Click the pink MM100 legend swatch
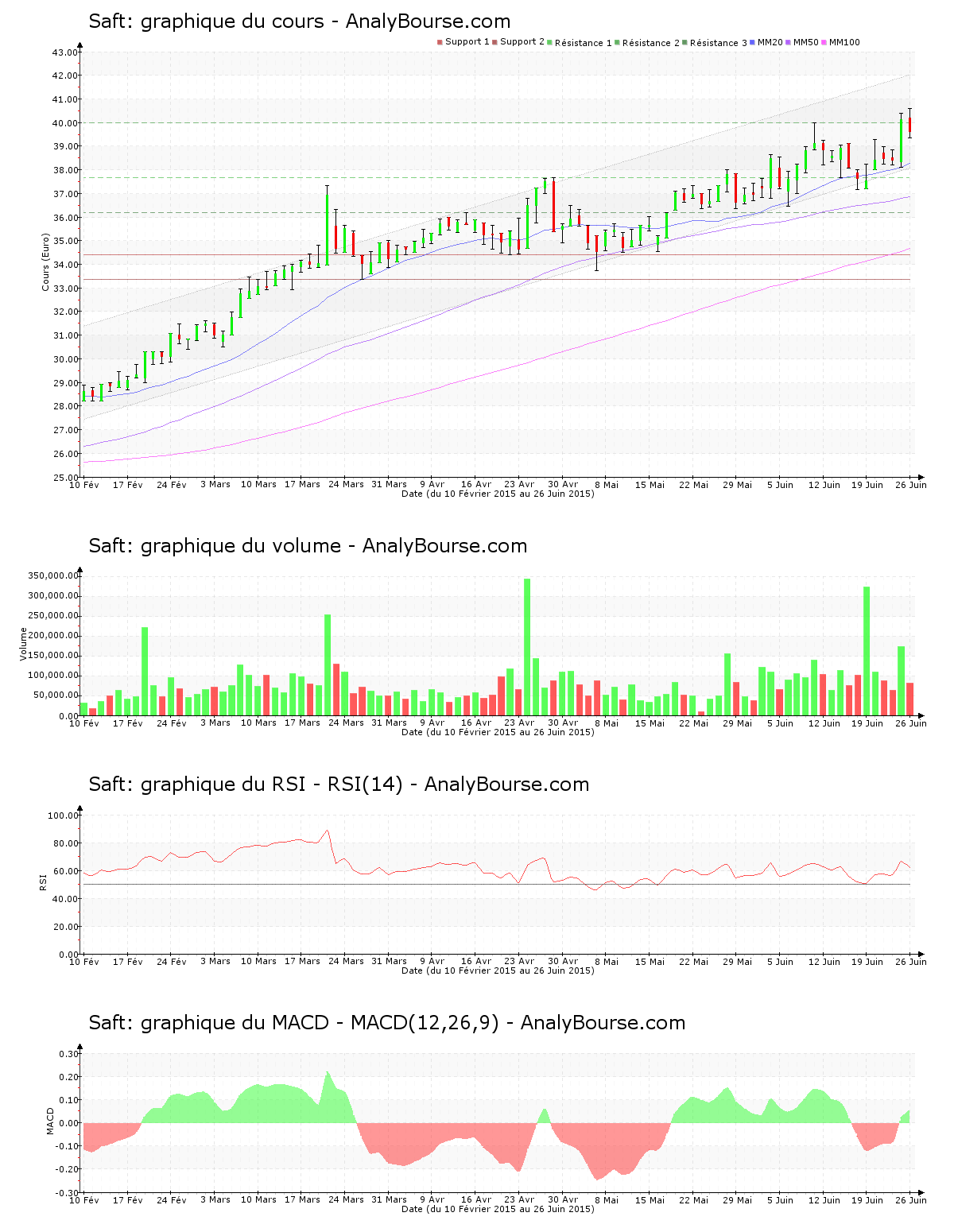The height and width of the screenshot is (1232, 954). (x=824, y=42)
